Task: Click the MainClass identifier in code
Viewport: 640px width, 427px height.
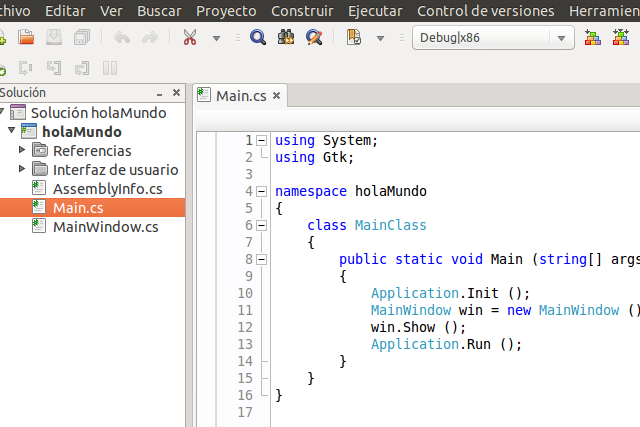Action: tap(391, 225)
